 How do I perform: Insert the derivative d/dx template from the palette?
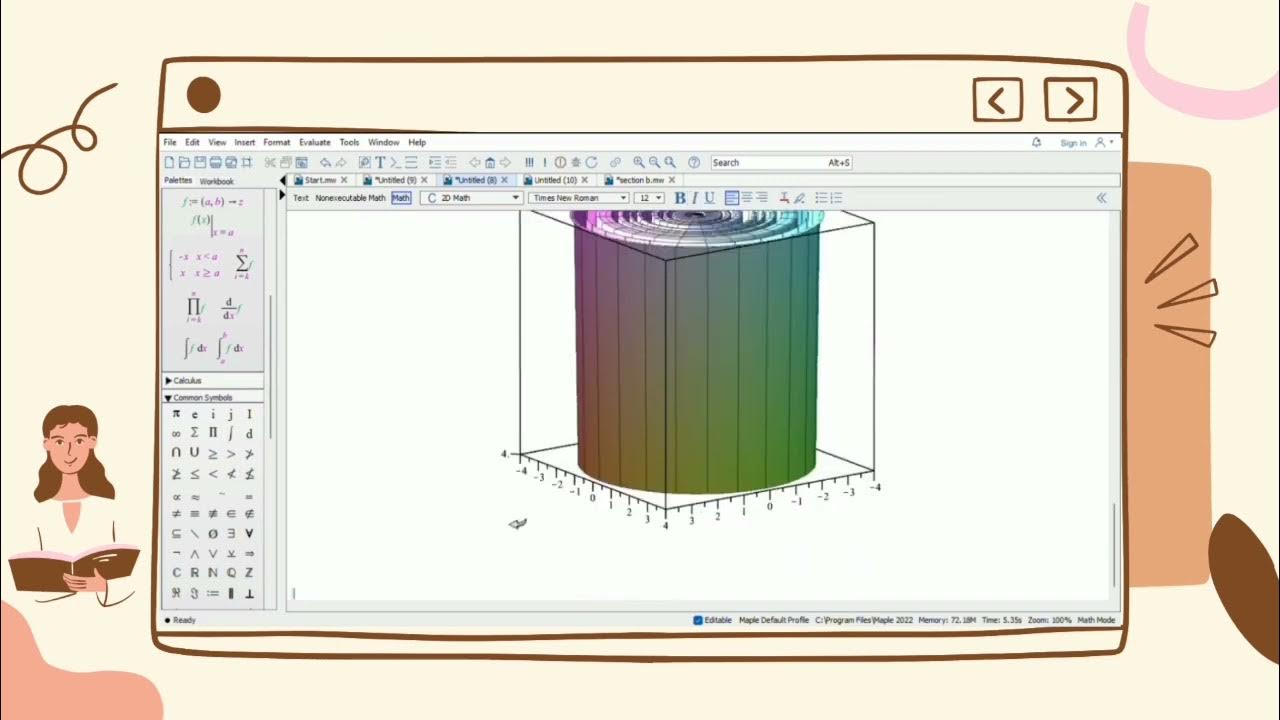pyautogui.click(x=231, y=307)
